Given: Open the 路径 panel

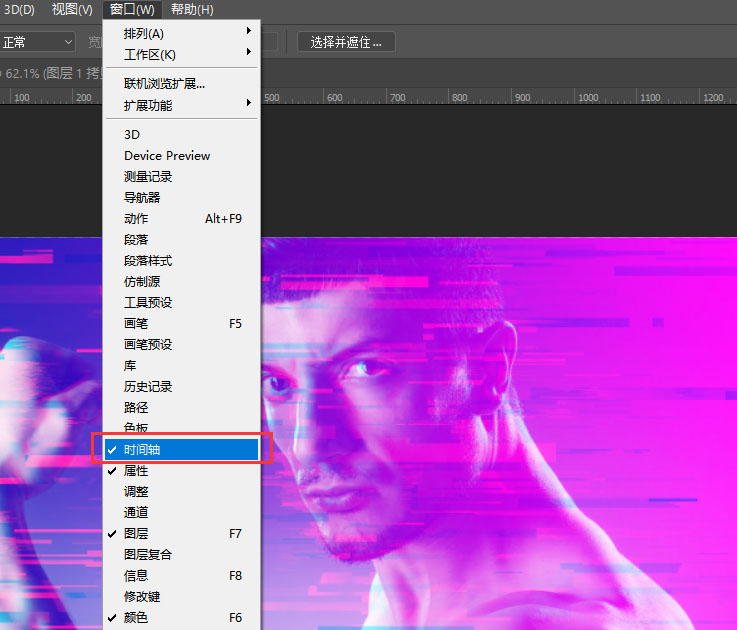Looking at the screenshot, I should 181,408.
